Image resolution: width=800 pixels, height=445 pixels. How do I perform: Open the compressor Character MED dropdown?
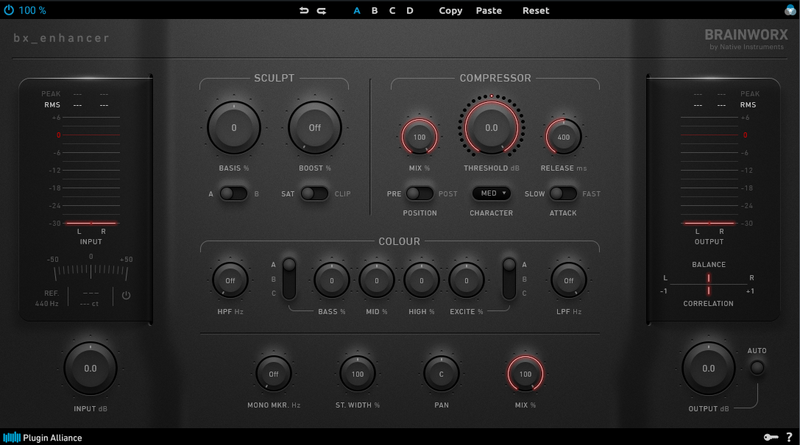pos(491,193)
